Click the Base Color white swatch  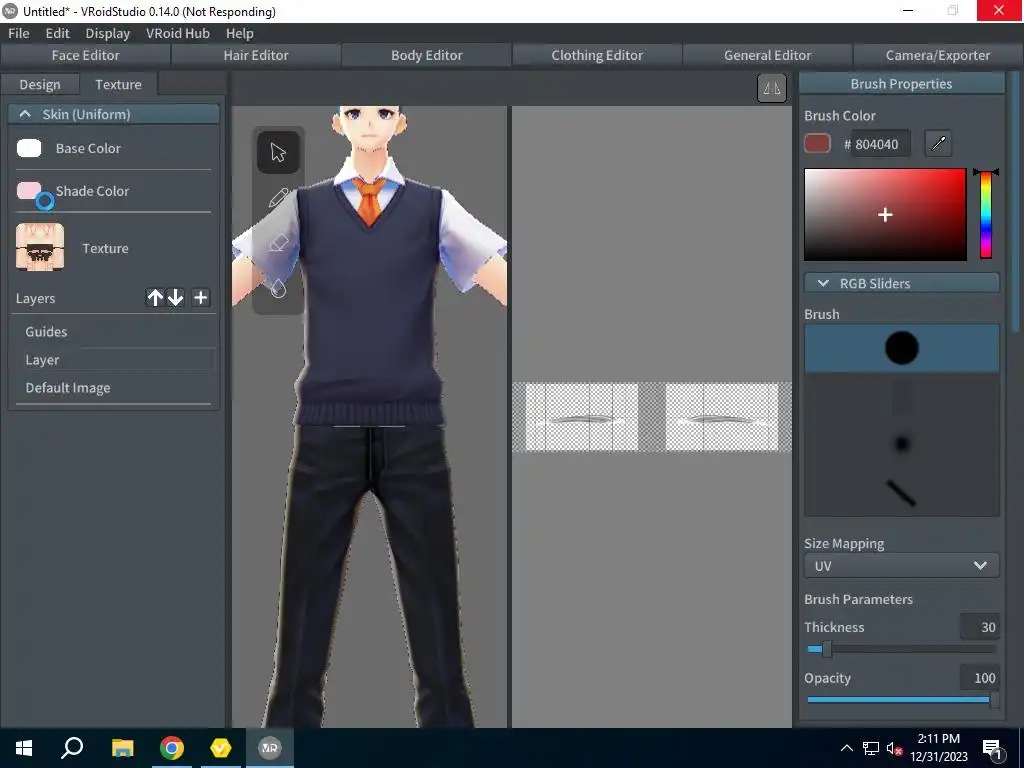click(x=29, y=148)
